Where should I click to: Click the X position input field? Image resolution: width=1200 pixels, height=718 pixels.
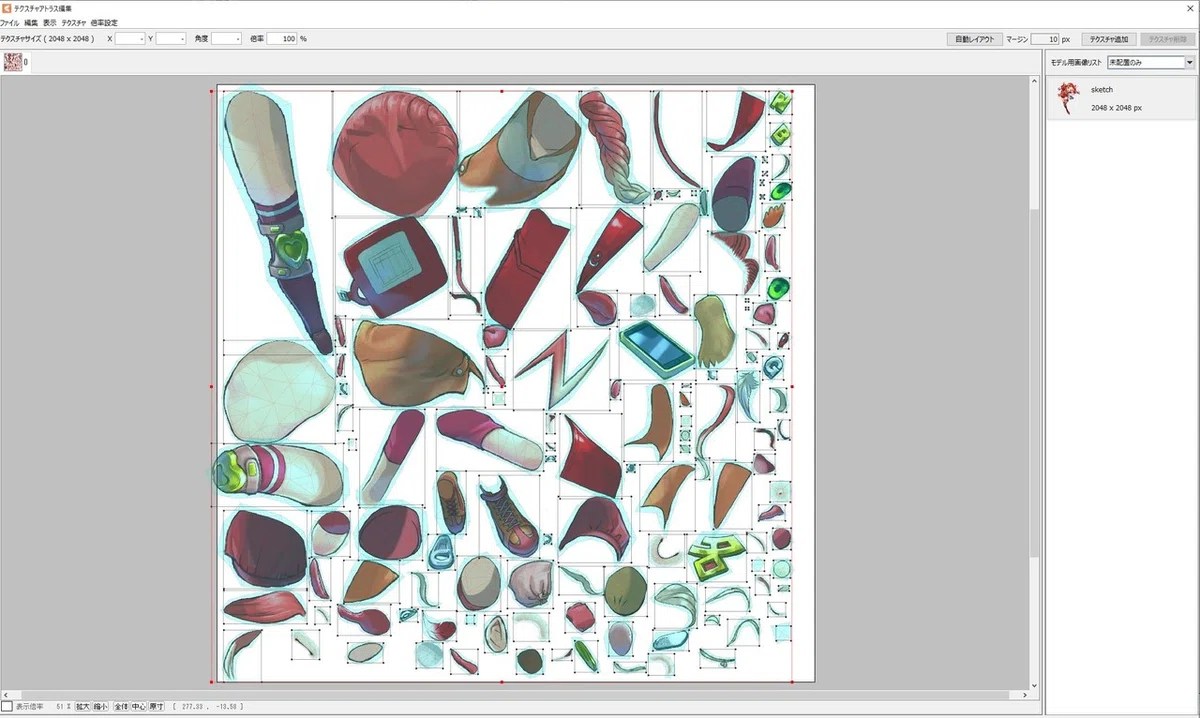pos(130,38)
